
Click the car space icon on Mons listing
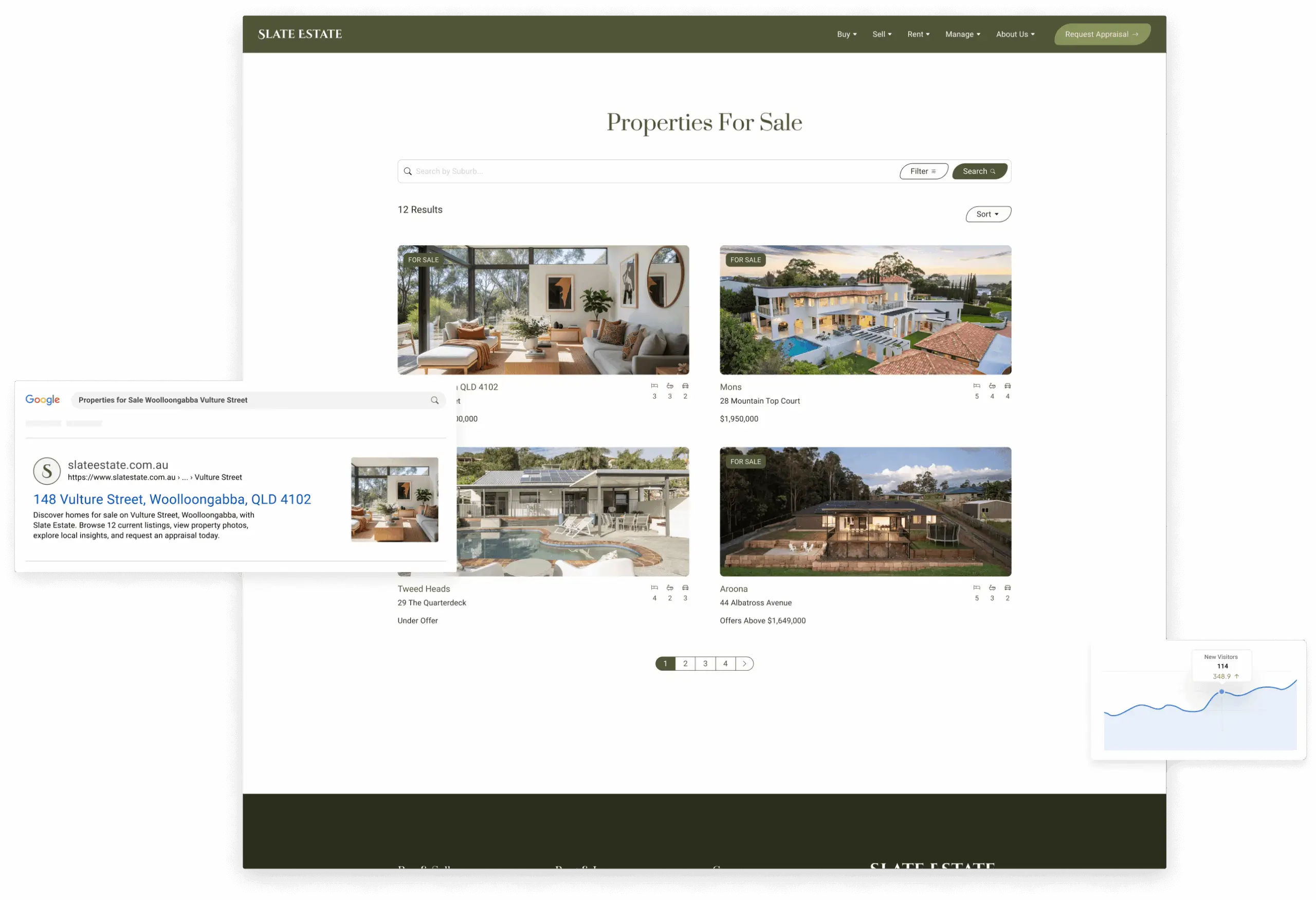(x=1008, y=386)
